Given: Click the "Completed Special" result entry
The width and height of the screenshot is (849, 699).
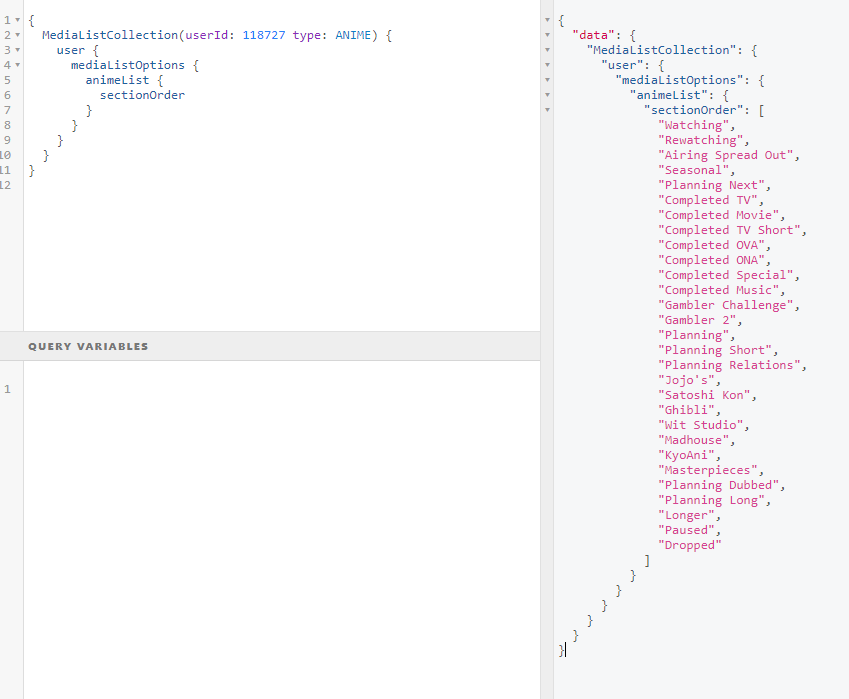Looking at the screenshot, I should (x=726, y=275).
